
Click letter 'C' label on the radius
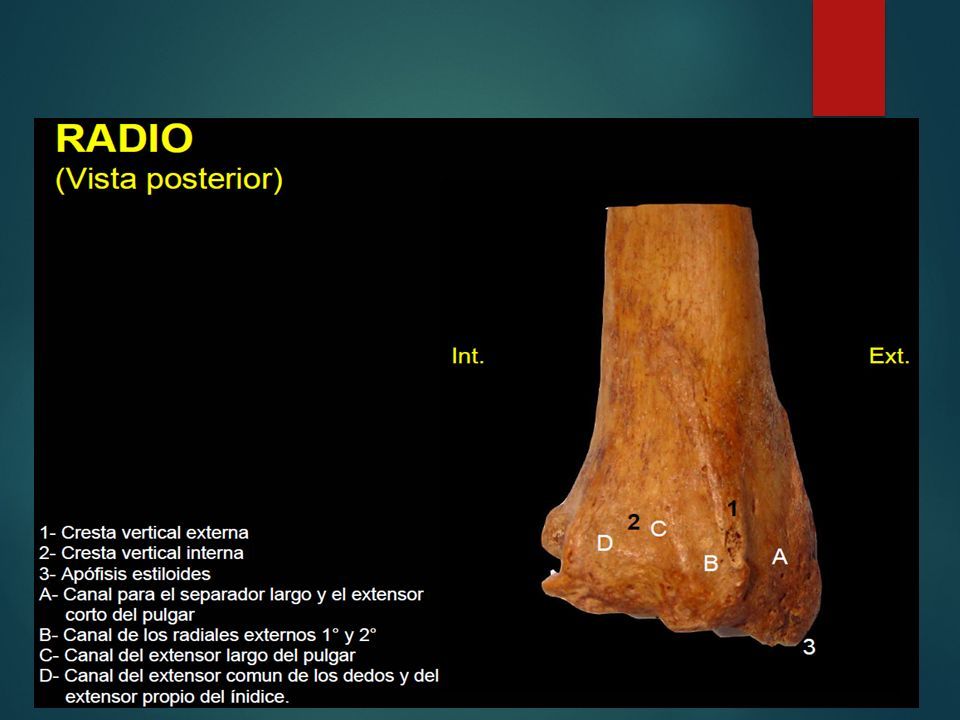click(x=658, y=529)
